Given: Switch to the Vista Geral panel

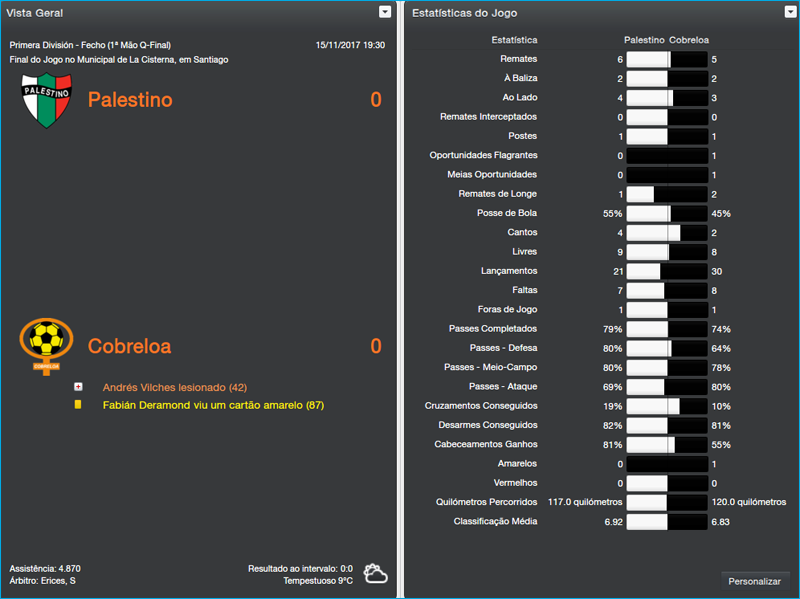Looking at the screenshot, I should coord(34,12).
